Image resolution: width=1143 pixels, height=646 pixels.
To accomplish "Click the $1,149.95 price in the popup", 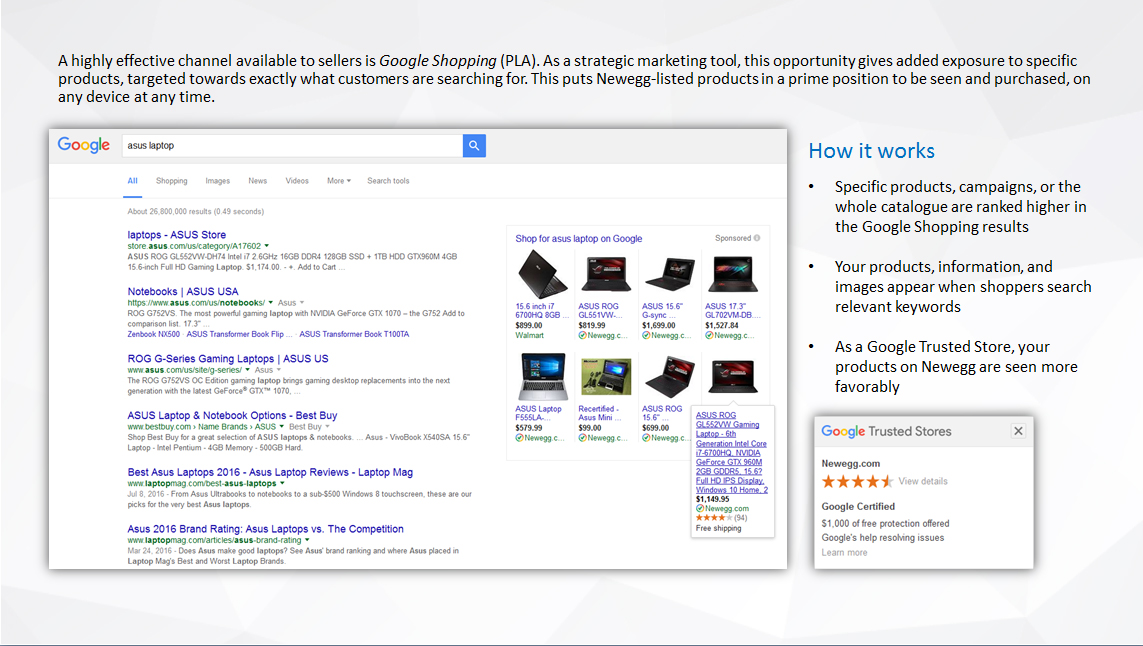I will (712, 499).
